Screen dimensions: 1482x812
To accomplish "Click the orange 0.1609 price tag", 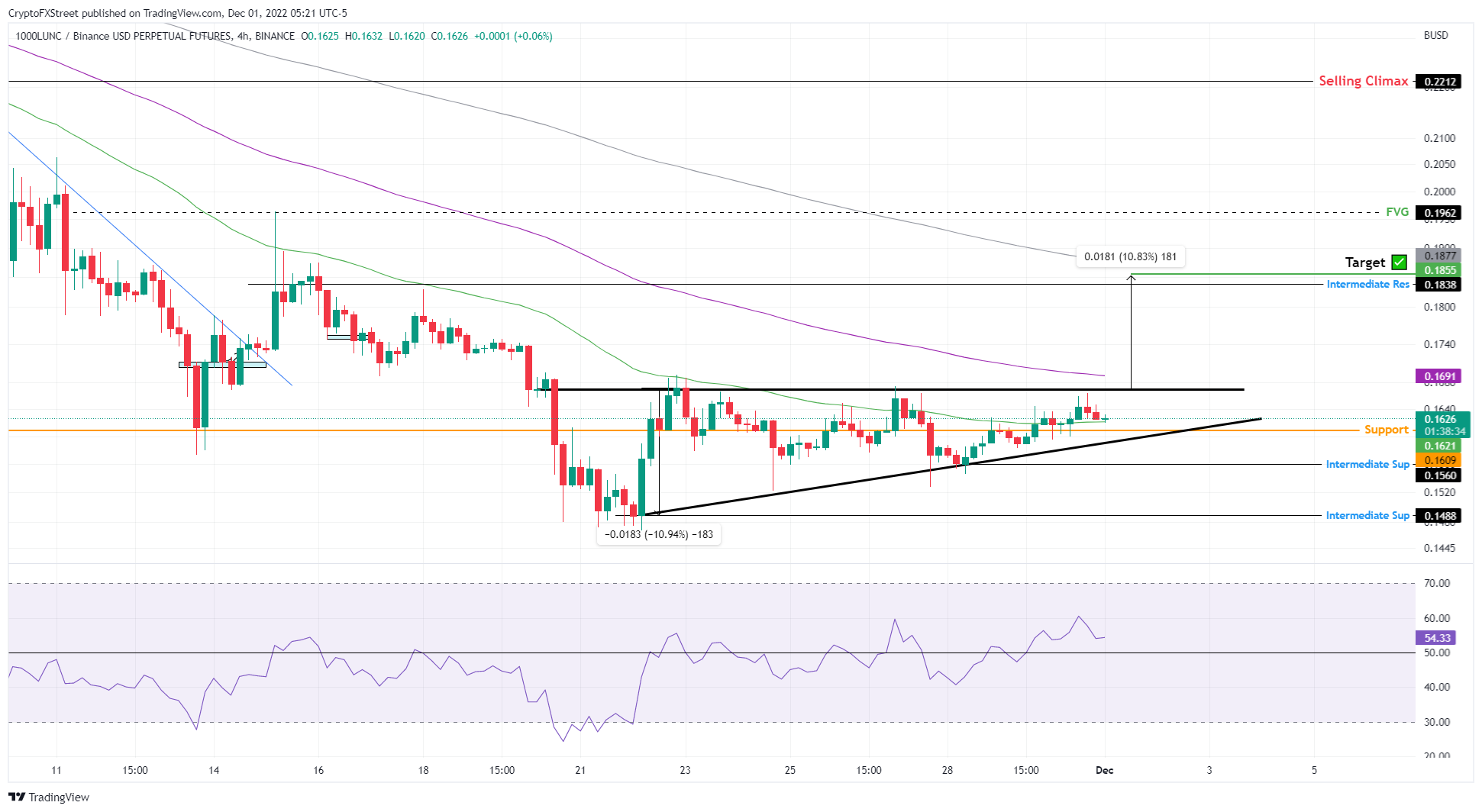I will [x=1438, y=461].
